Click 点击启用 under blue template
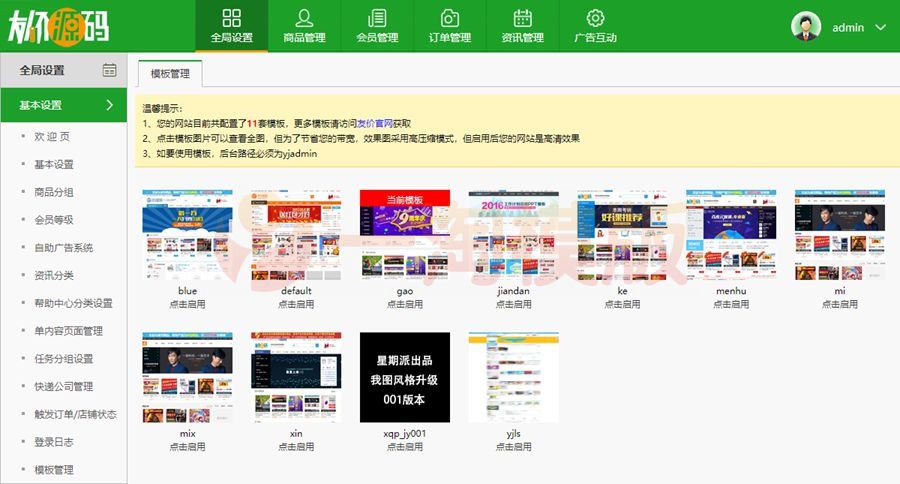 (187, 304)
